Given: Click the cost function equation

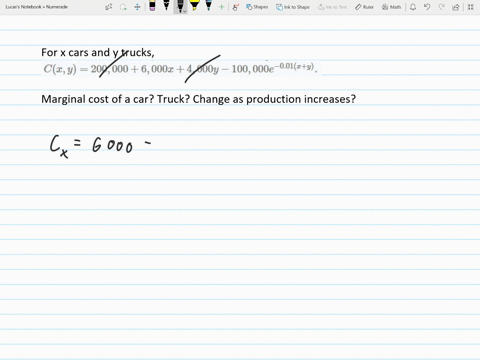Looking at the screenshot, I should 180,69.
